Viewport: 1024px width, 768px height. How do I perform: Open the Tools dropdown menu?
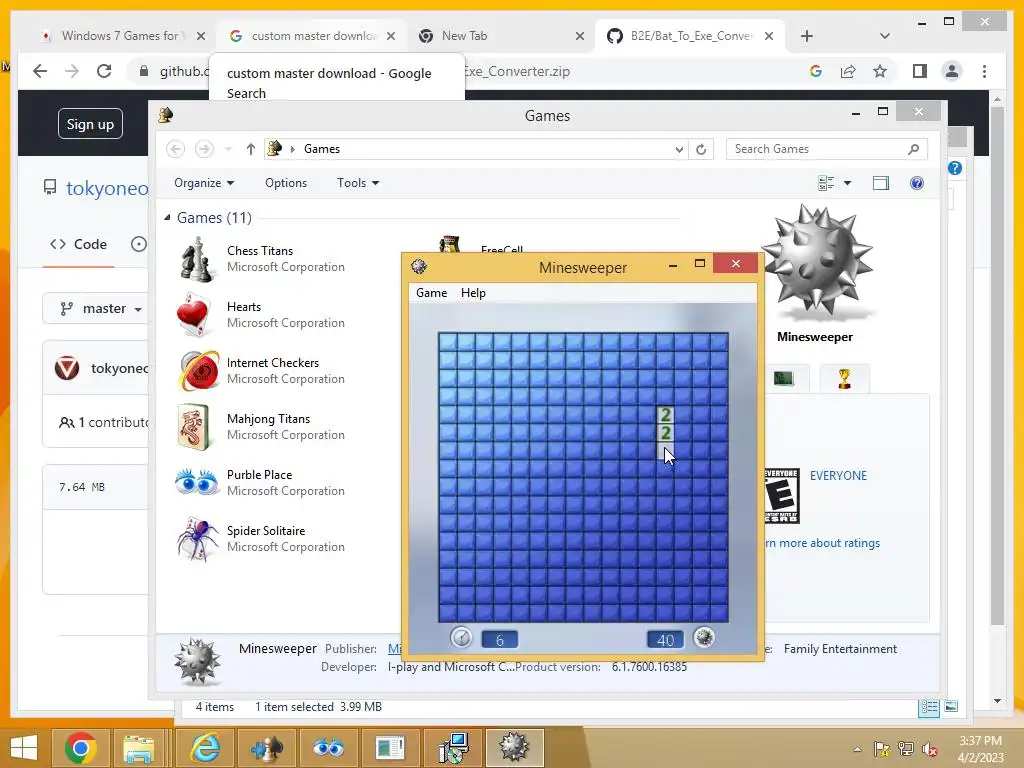358,183
